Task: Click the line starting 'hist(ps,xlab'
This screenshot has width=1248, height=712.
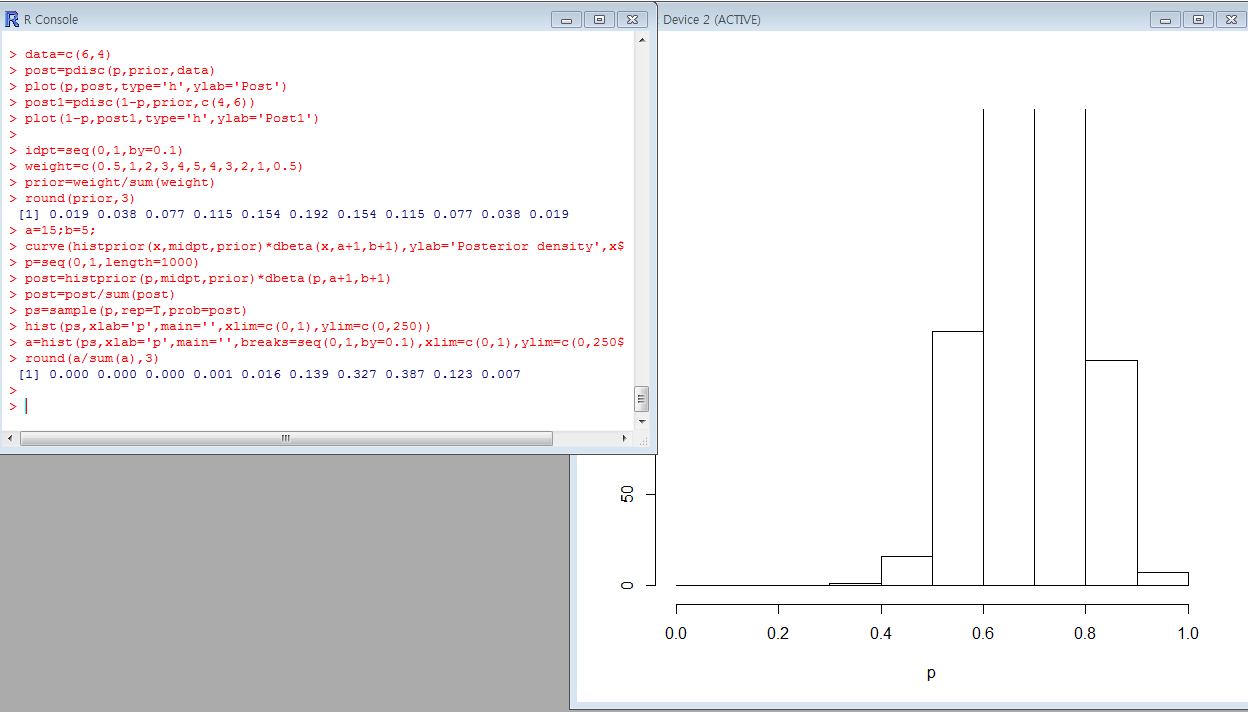Action: [x=228, y=326]
